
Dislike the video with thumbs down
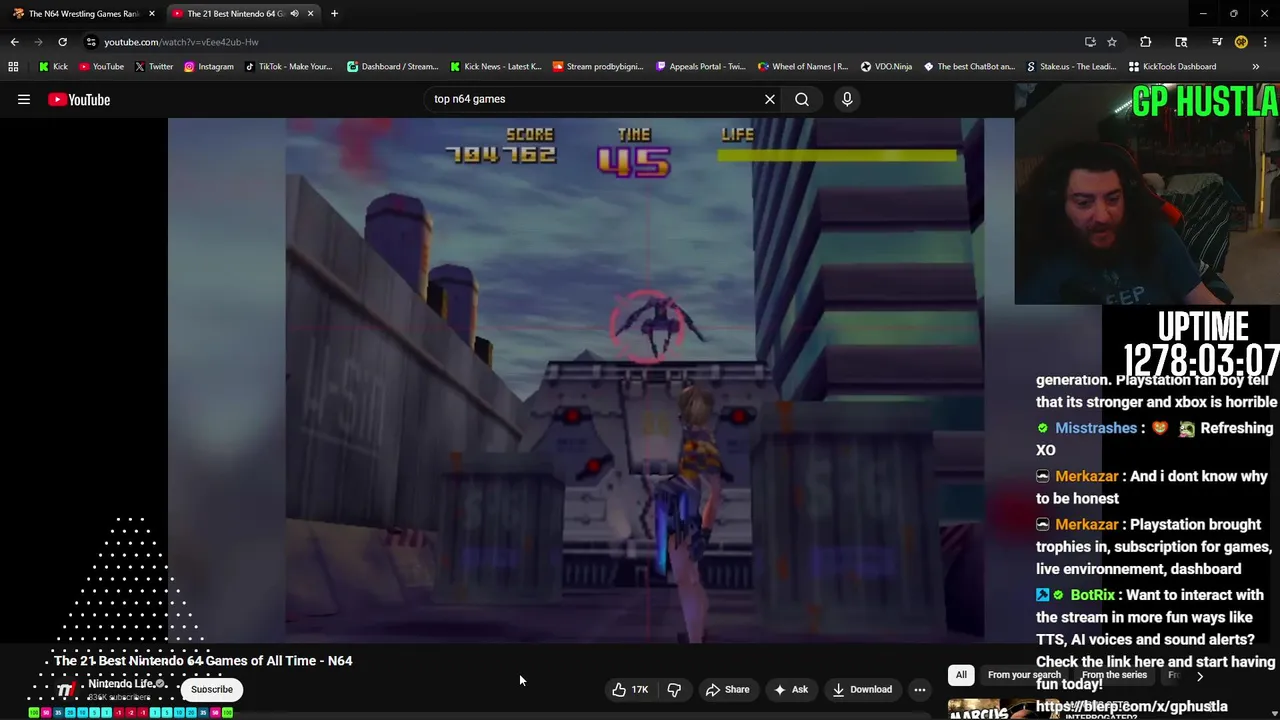(674, 689)
